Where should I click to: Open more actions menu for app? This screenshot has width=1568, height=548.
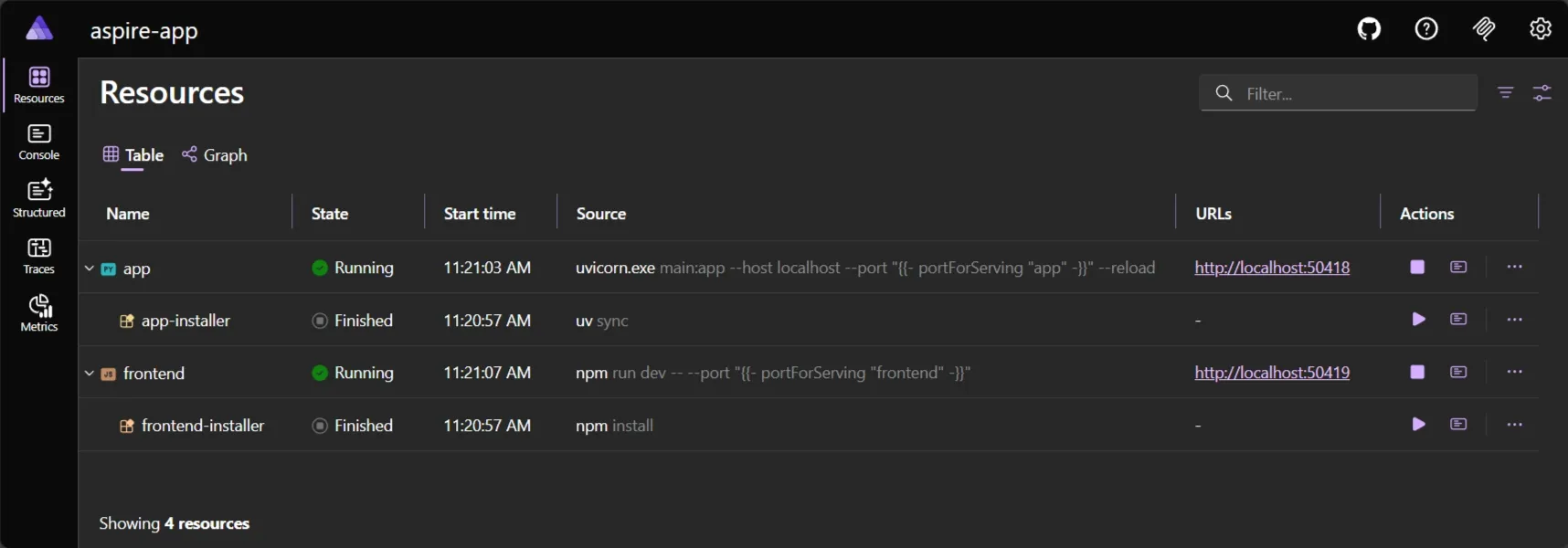tap(1514, 267)
